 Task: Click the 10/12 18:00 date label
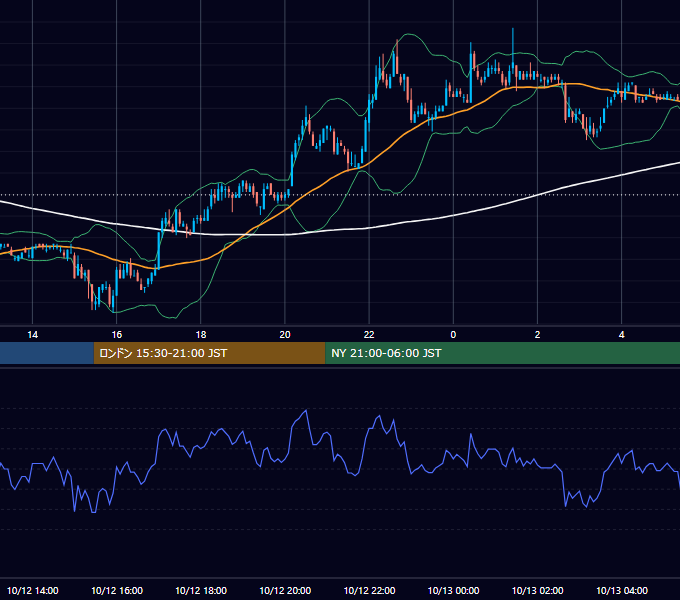coord(201,590)
